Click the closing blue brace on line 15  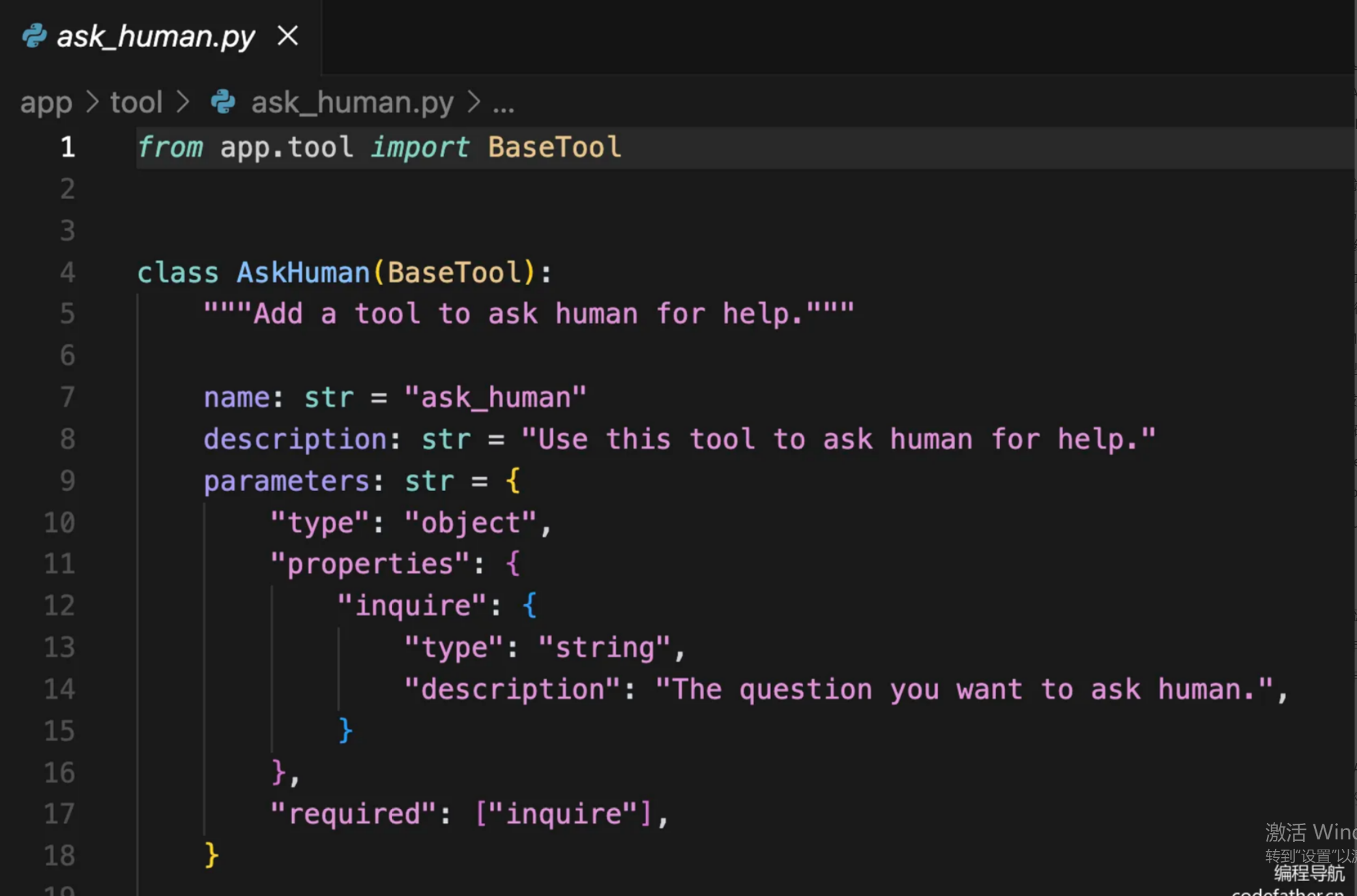(345, 730)
